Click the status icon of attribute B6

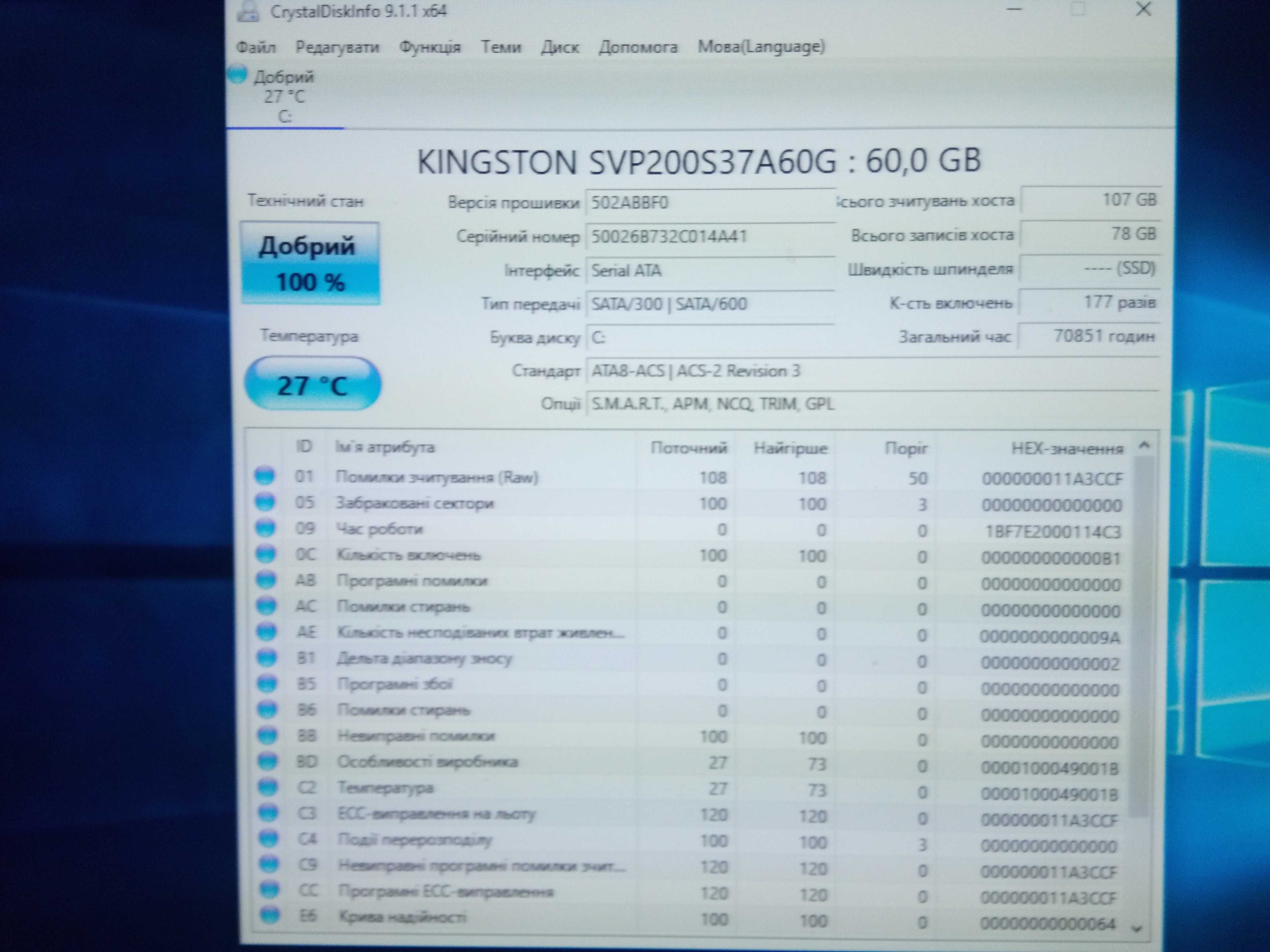point(267,709)
